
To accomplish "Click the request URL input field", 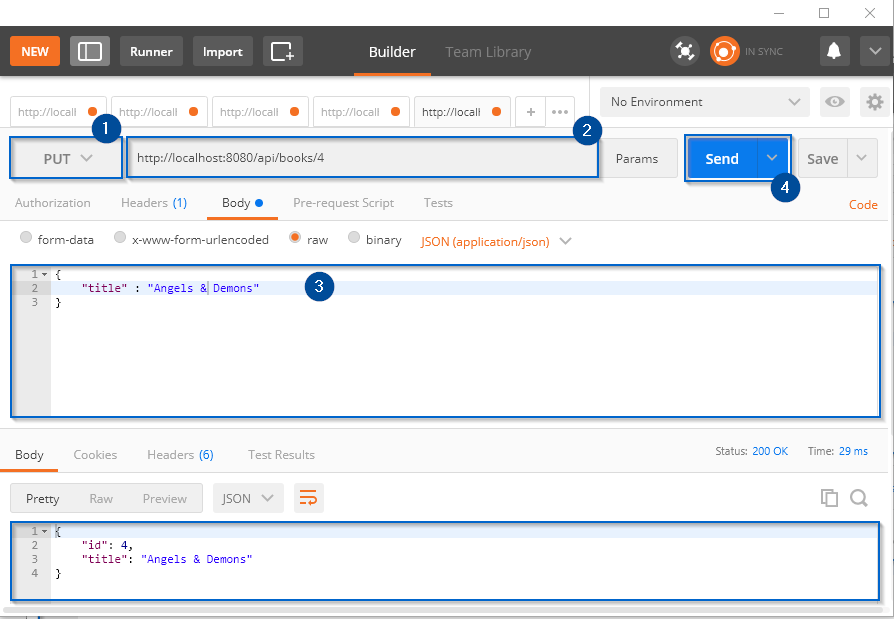I will (360, 158).
